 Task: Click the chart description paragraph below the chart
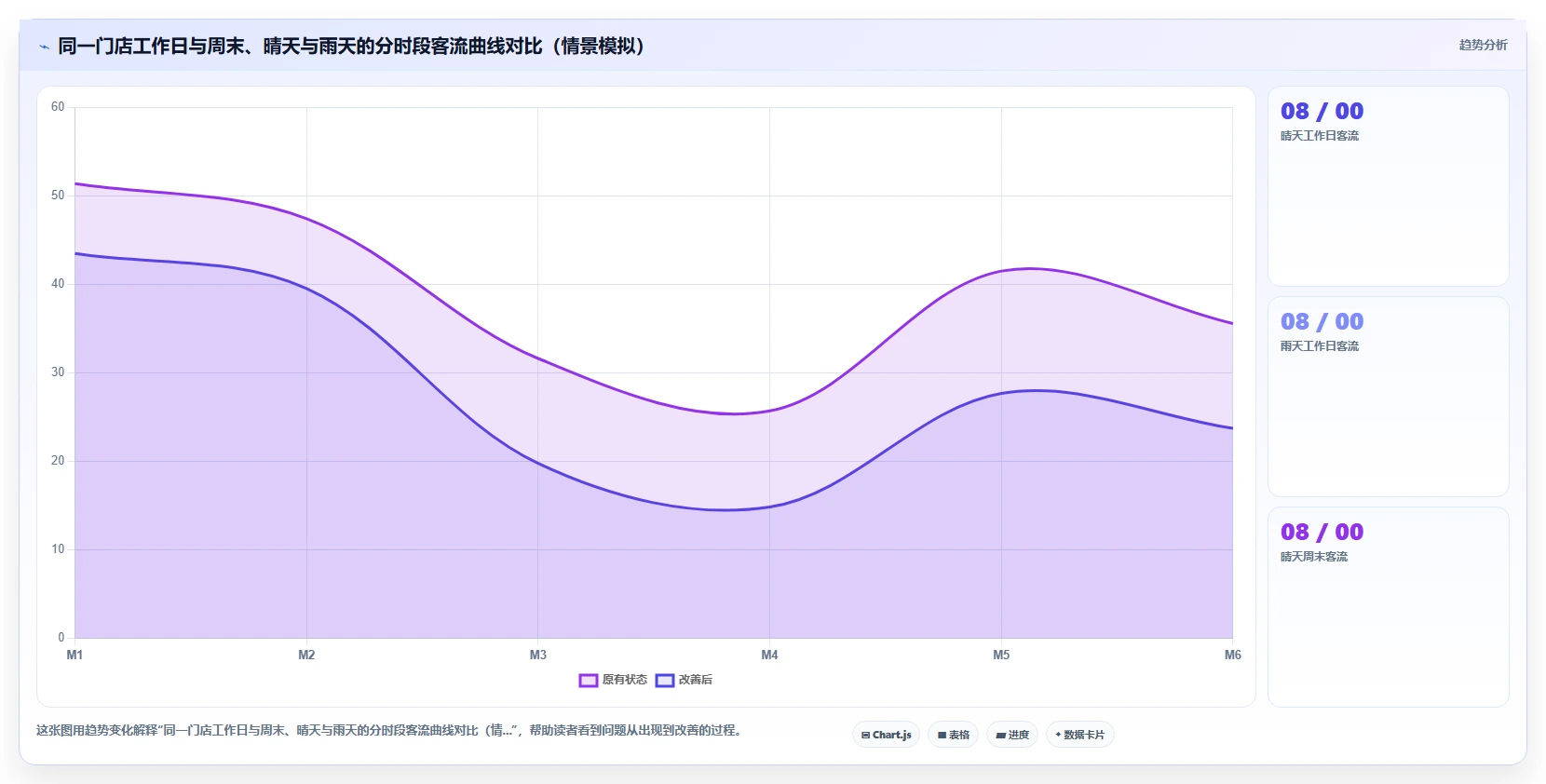click(x=391, y=730)
